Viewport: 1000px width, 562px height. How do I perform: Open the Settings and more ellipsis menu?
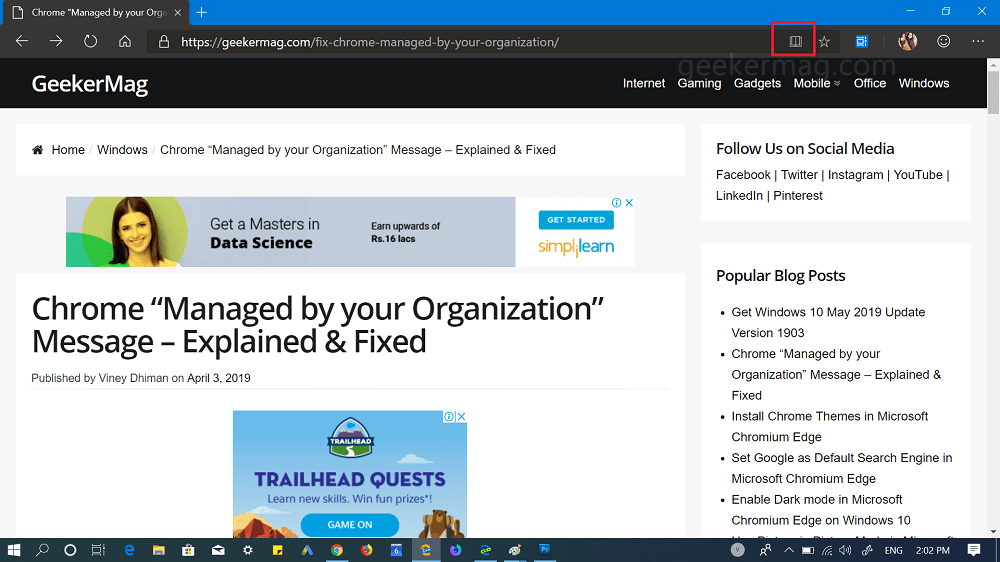pos(978,41)
